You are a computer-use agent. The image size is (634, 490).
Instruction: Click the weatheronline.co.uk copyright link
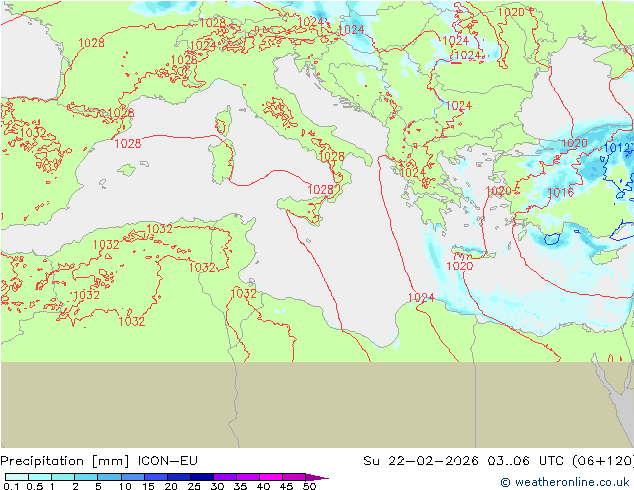[564, 482]
